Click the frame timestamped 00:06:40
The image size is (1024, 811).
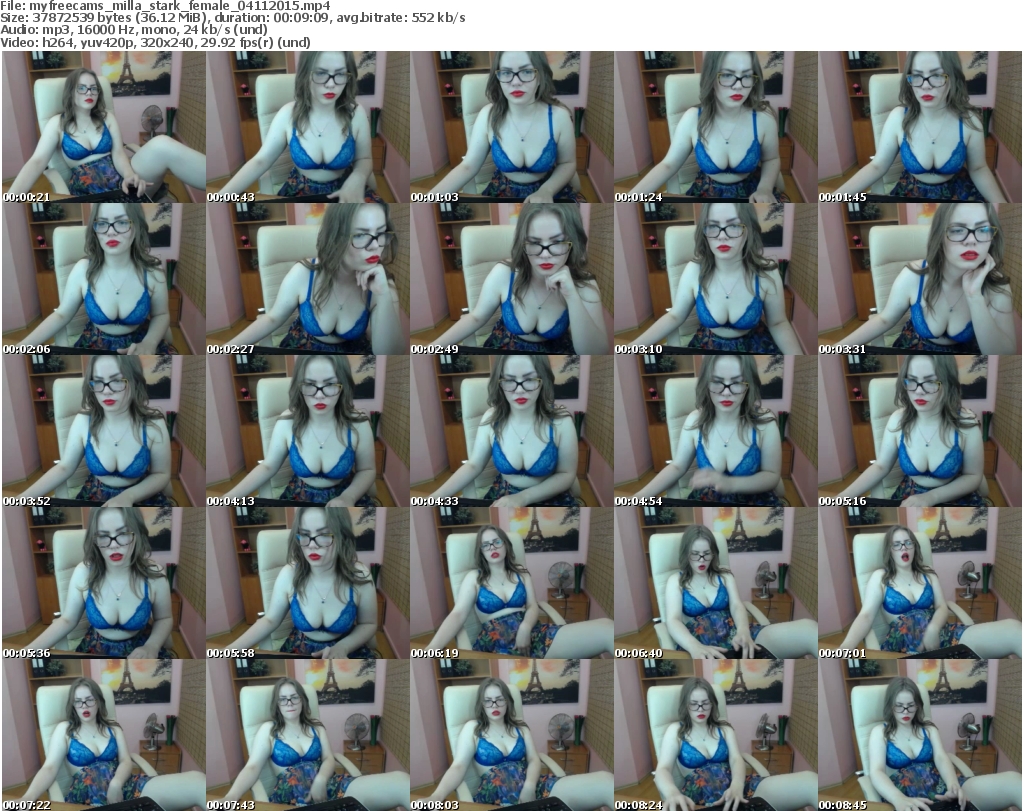coord(716,583)
